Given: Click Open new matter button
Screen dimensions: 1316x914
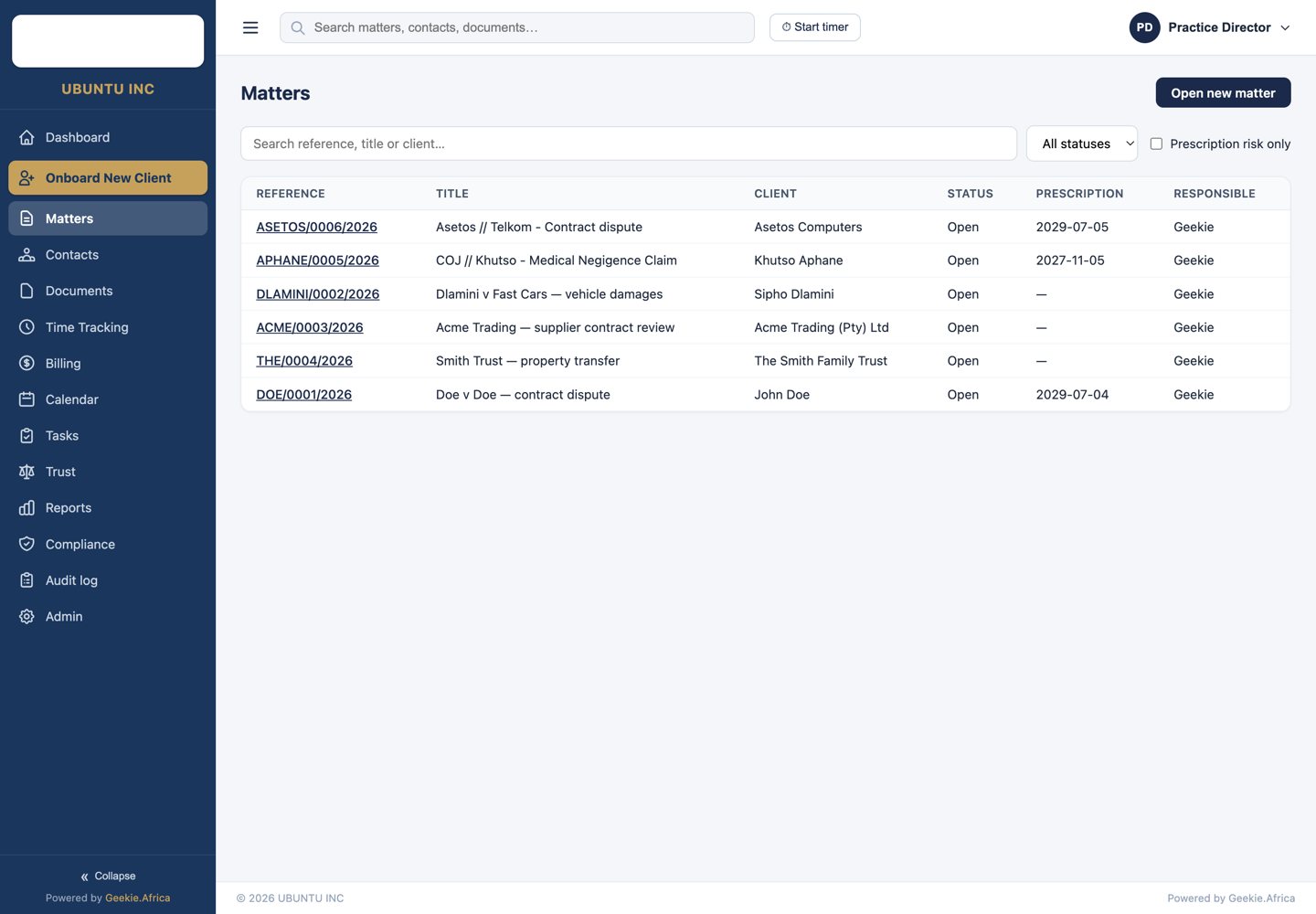Looking at the screenshot, I should (1223, 92).
